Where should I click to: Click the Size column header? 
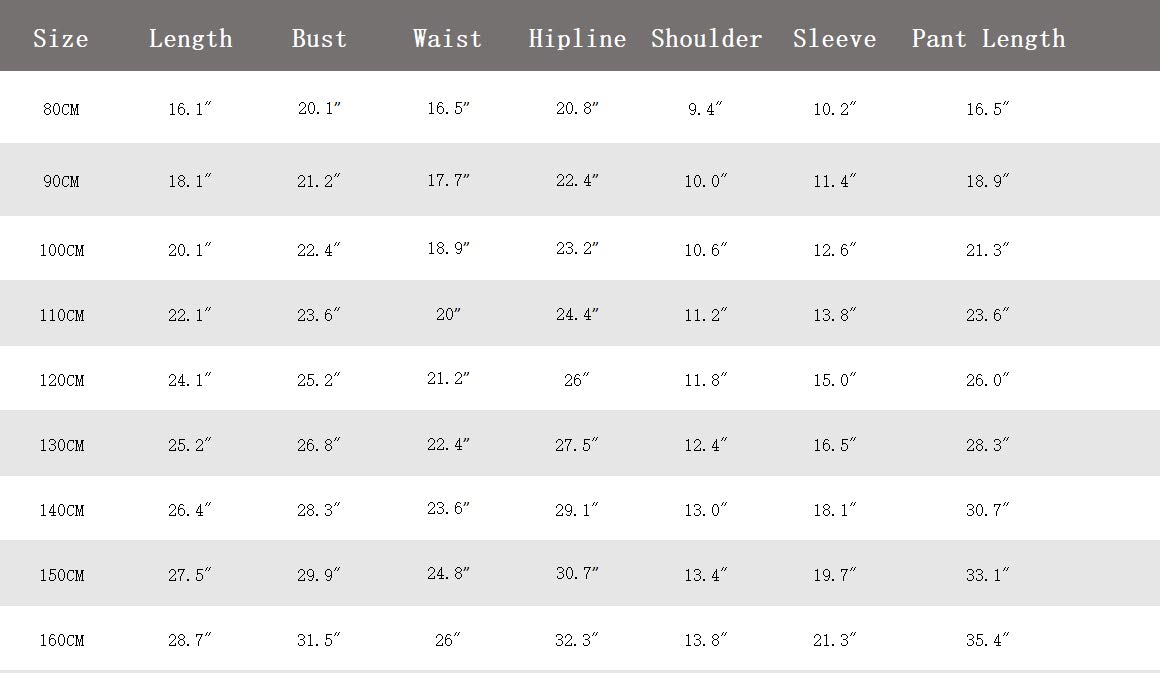[x=61, y=39]
